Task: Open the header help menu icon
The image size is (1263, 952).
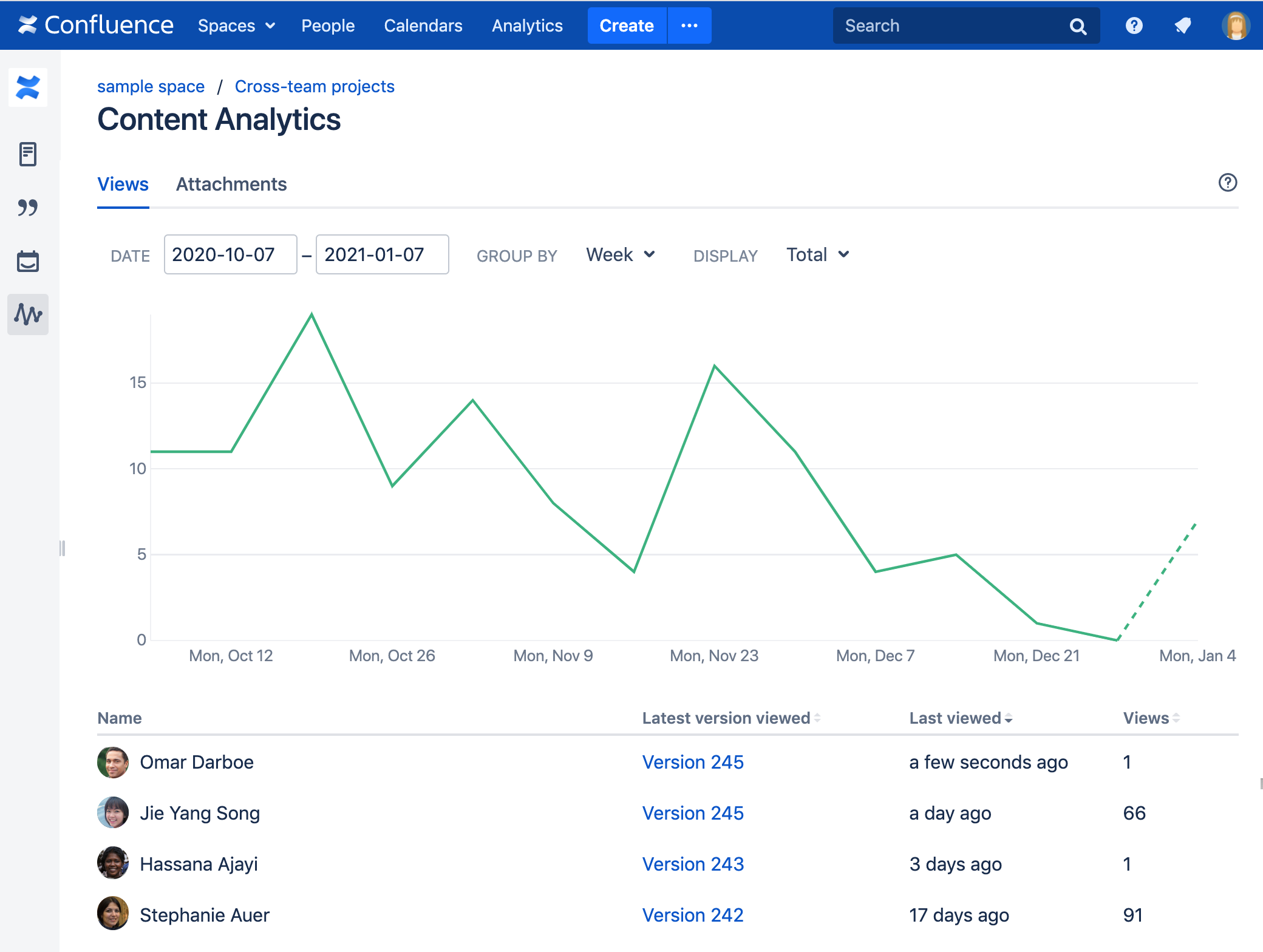Action: coord(1134,25)
